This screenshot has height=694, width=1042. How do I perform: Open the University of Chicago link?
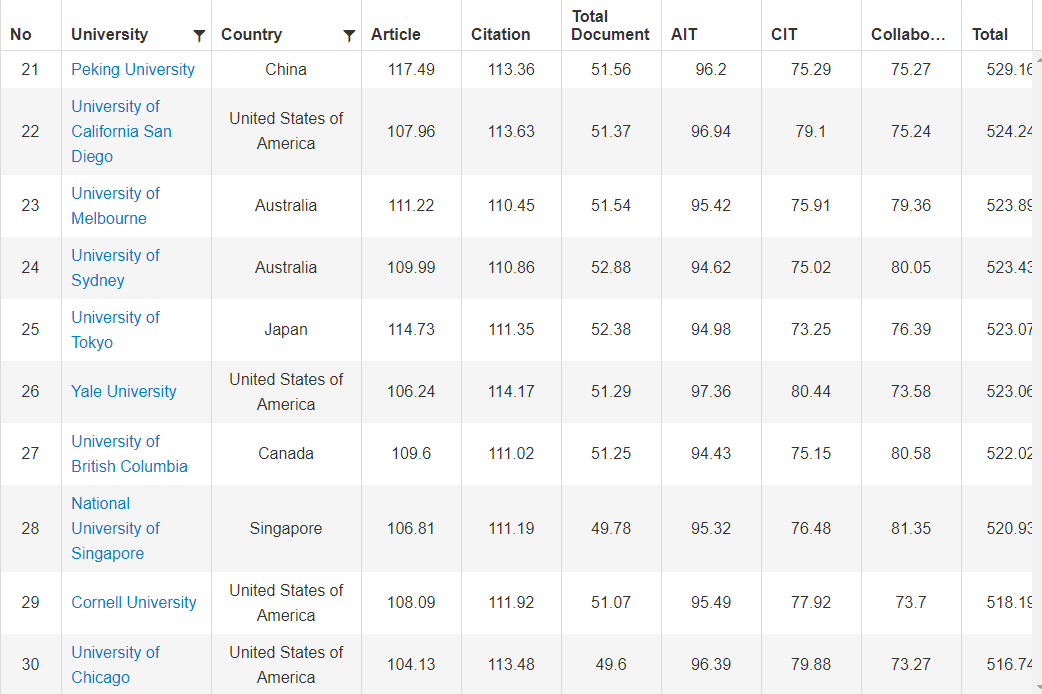coord(115,665)
